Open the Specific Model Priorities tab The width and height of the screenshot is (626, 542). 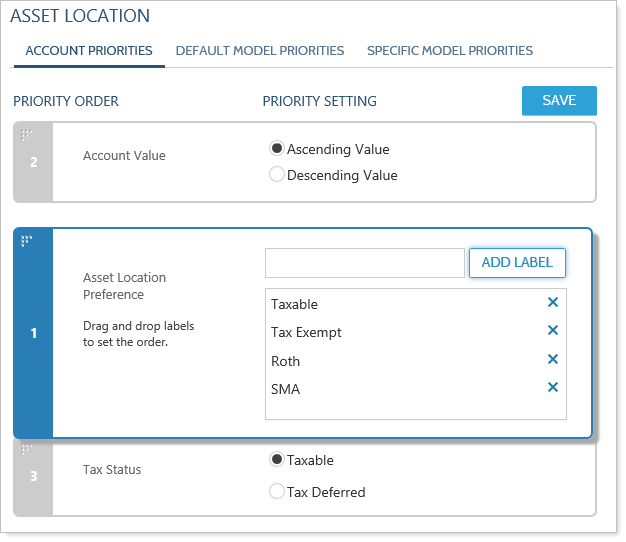449,50
